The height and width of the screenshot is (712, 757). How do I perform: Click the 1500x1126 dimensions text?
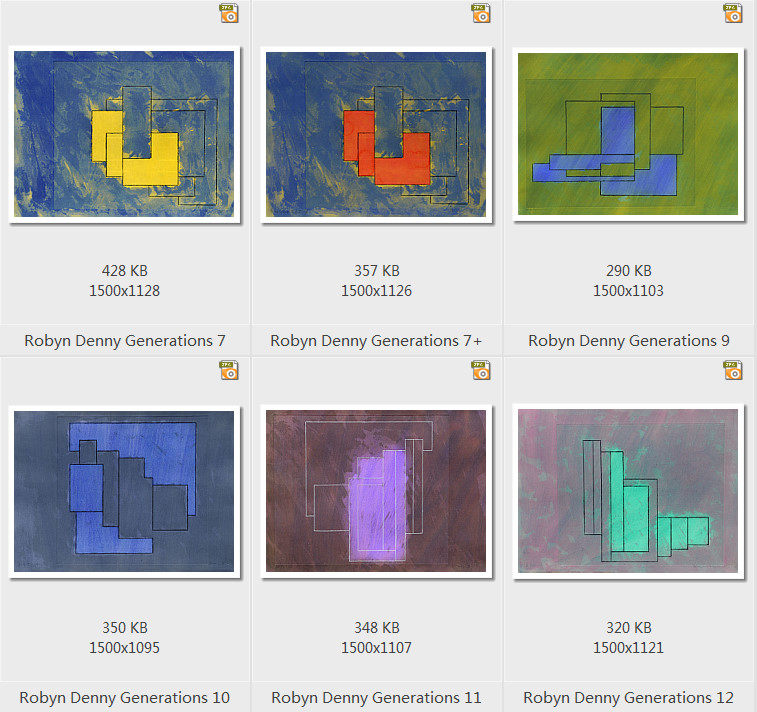(x=376, y=291)
